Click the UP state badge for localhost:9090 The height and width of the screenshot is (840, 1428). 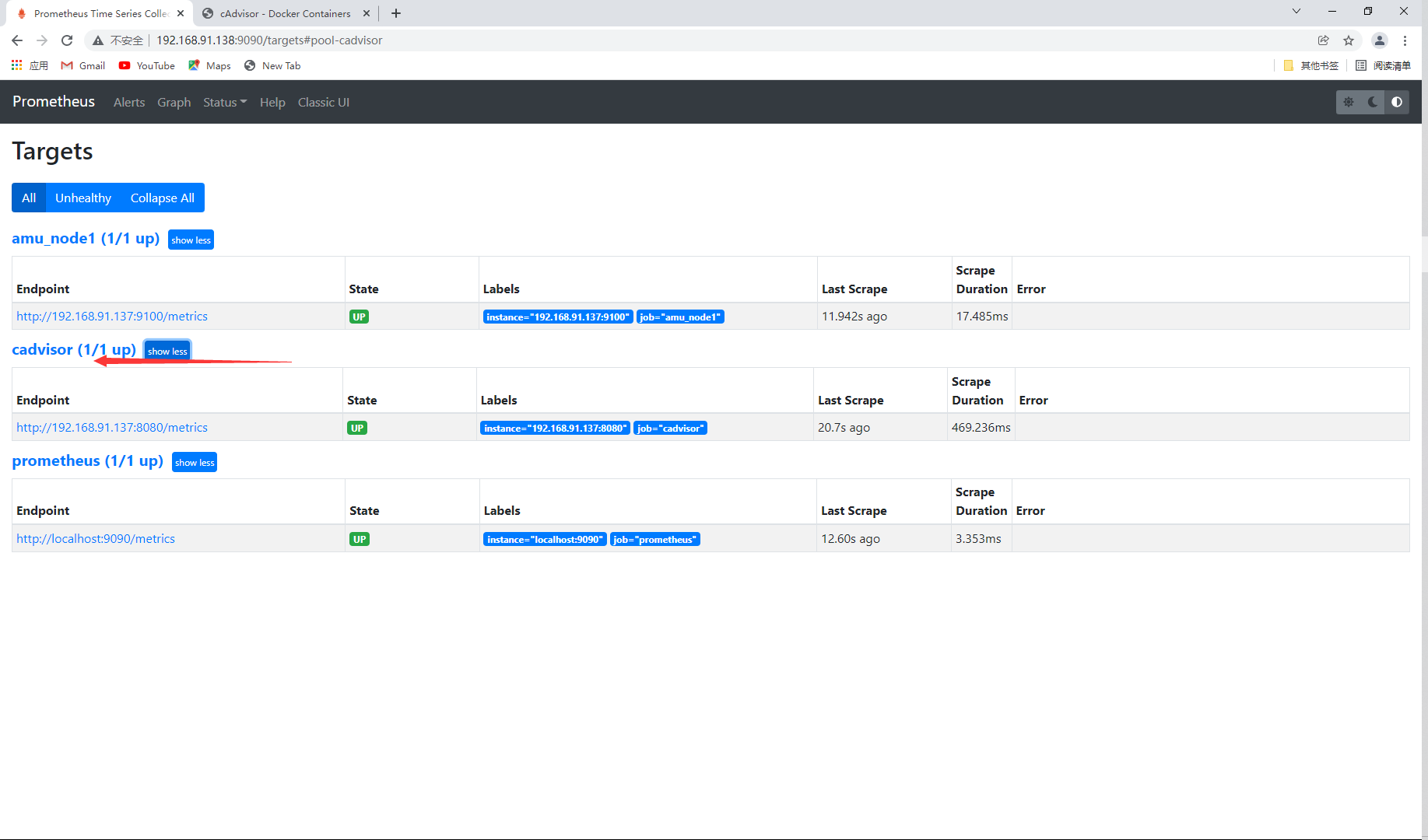point(360,539)
